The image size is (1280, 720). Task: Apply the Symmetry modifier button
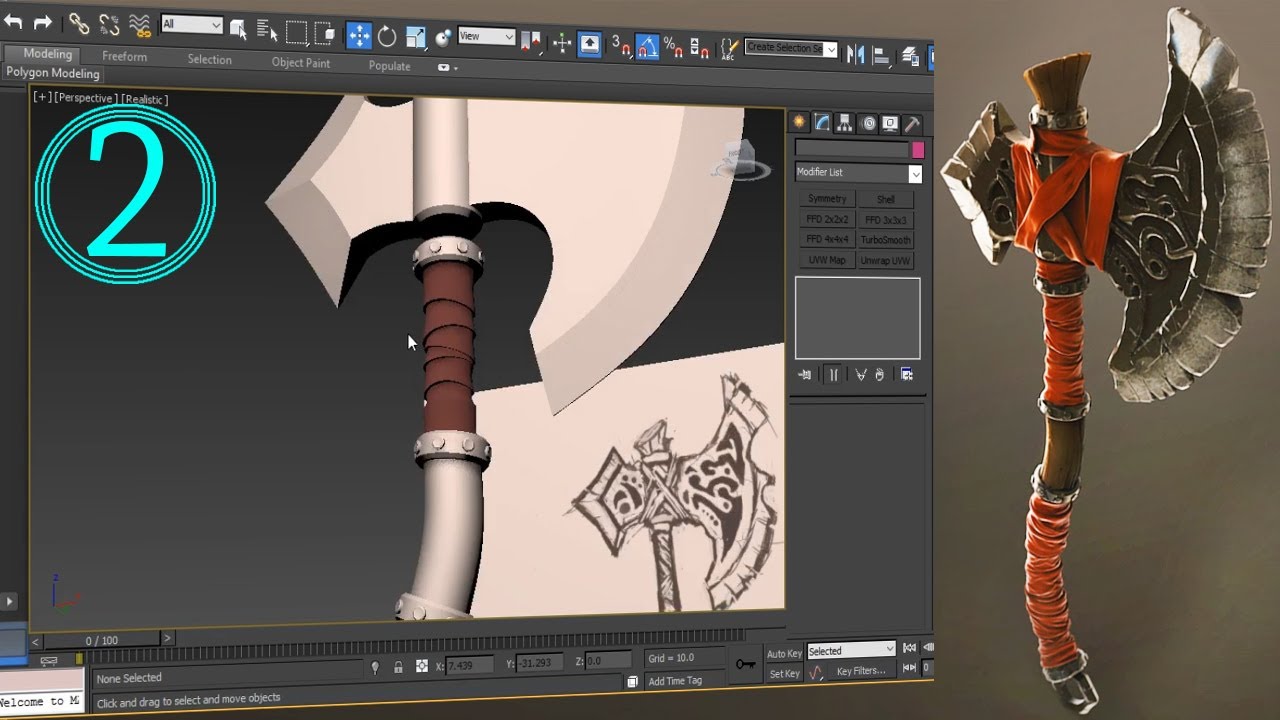pyautogui.click(x=827, y=199)
